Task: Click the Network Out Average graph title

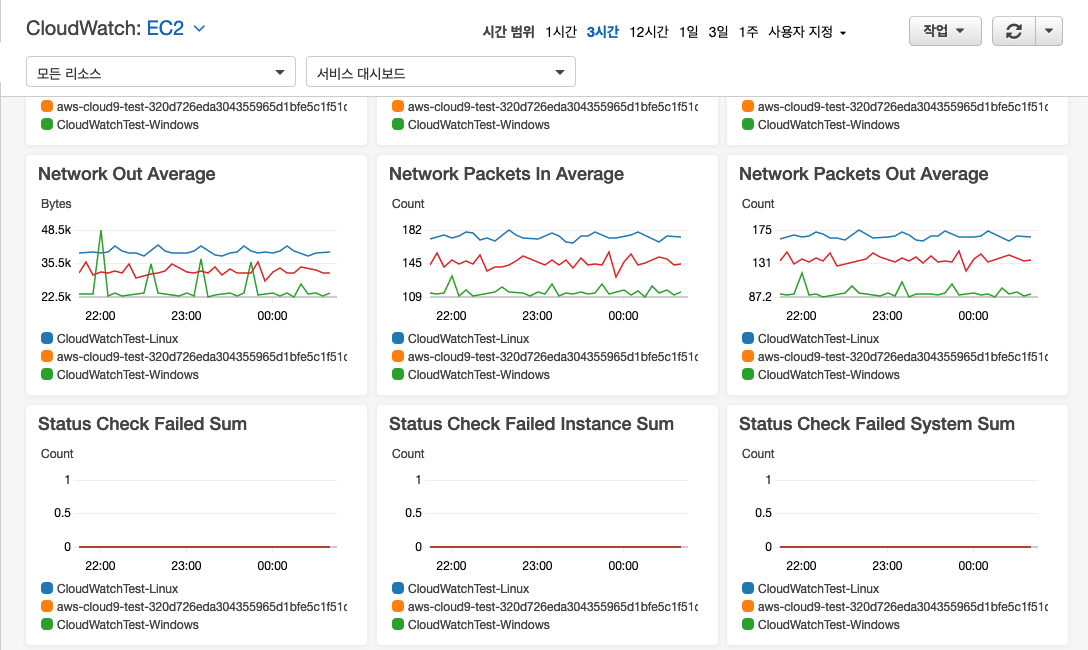Action: (127, 174)
